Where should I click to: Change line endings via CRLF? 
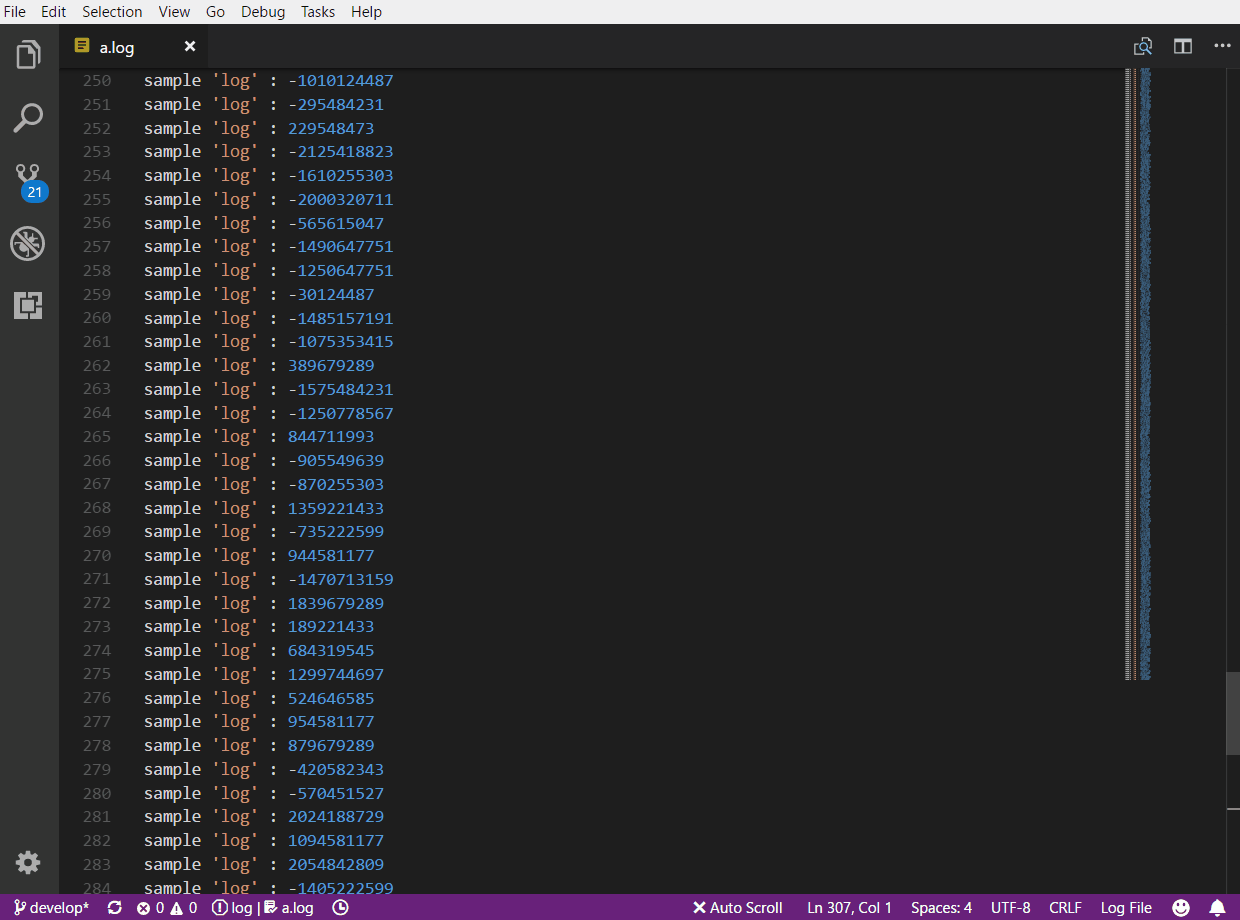[1065, 908]
